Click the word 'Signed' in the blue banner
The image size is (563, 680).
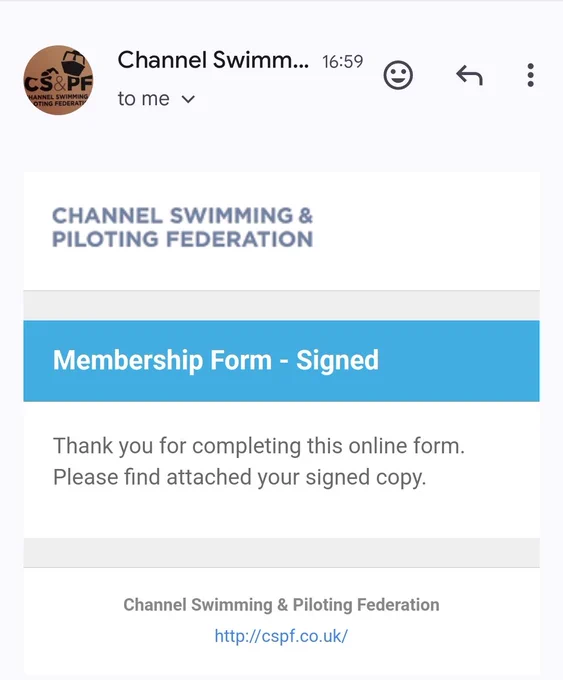pos(337,361)
